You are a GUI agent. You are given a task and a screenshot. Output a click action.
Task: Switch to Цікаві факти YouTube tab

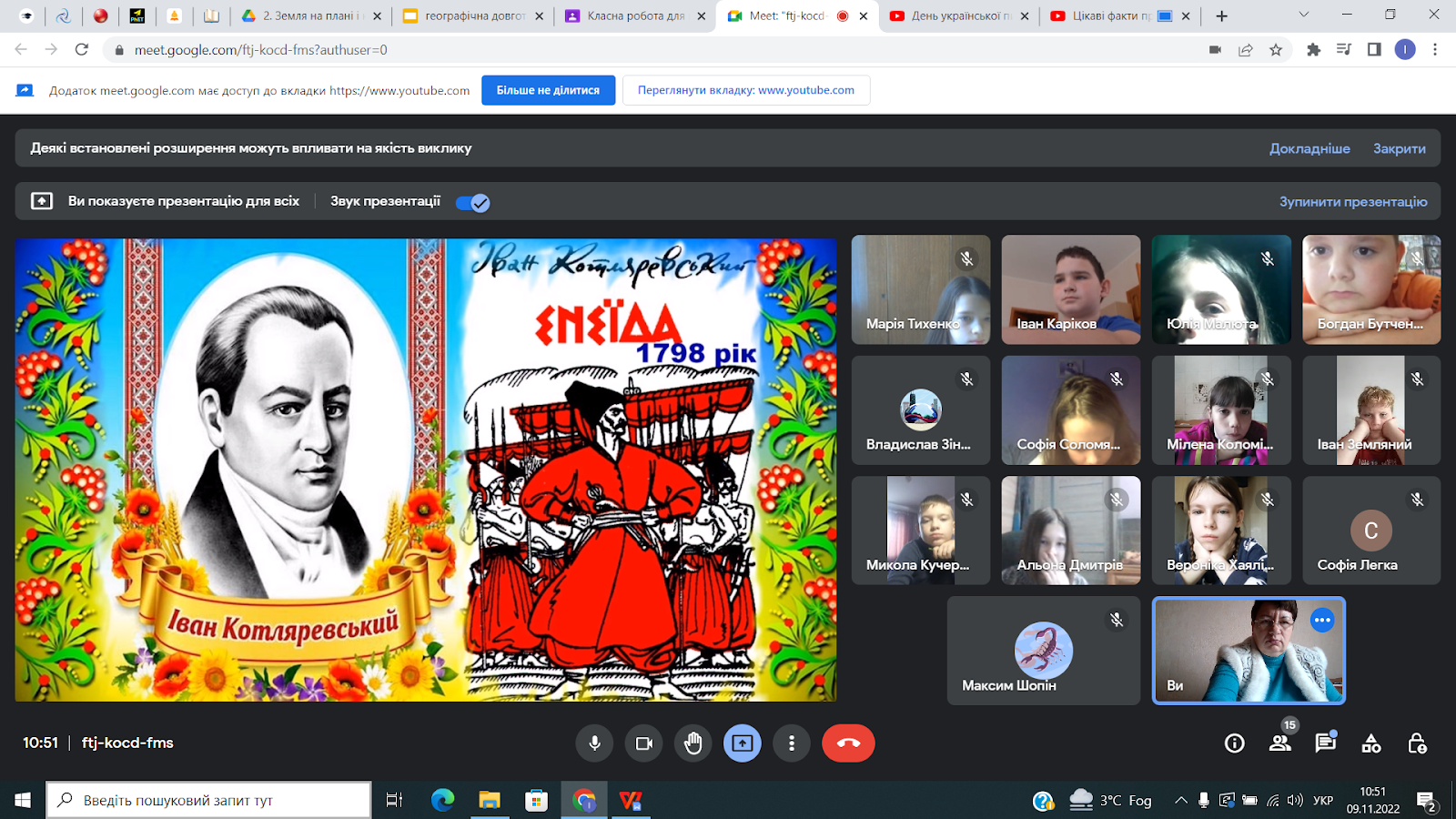pos(1121,15)
